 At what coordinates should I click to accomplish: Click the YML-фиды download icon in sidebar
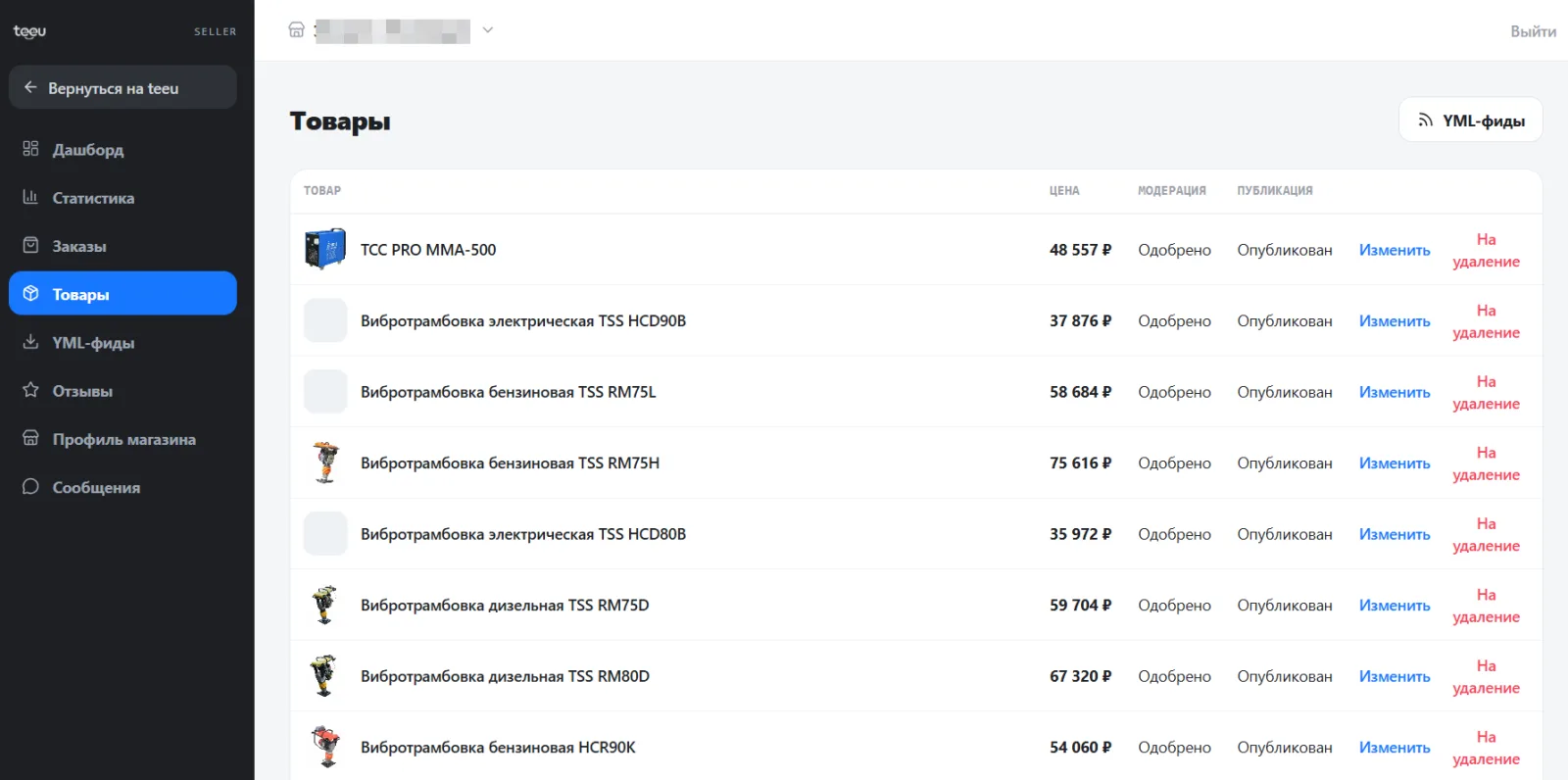(x=30, y=342)
